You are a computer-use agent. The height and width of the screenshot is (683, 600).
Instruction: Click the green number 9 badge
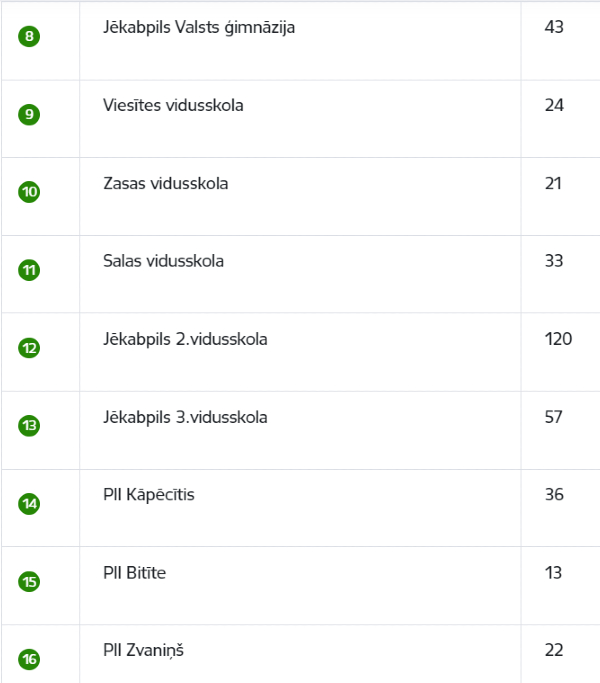pos(29,114)
